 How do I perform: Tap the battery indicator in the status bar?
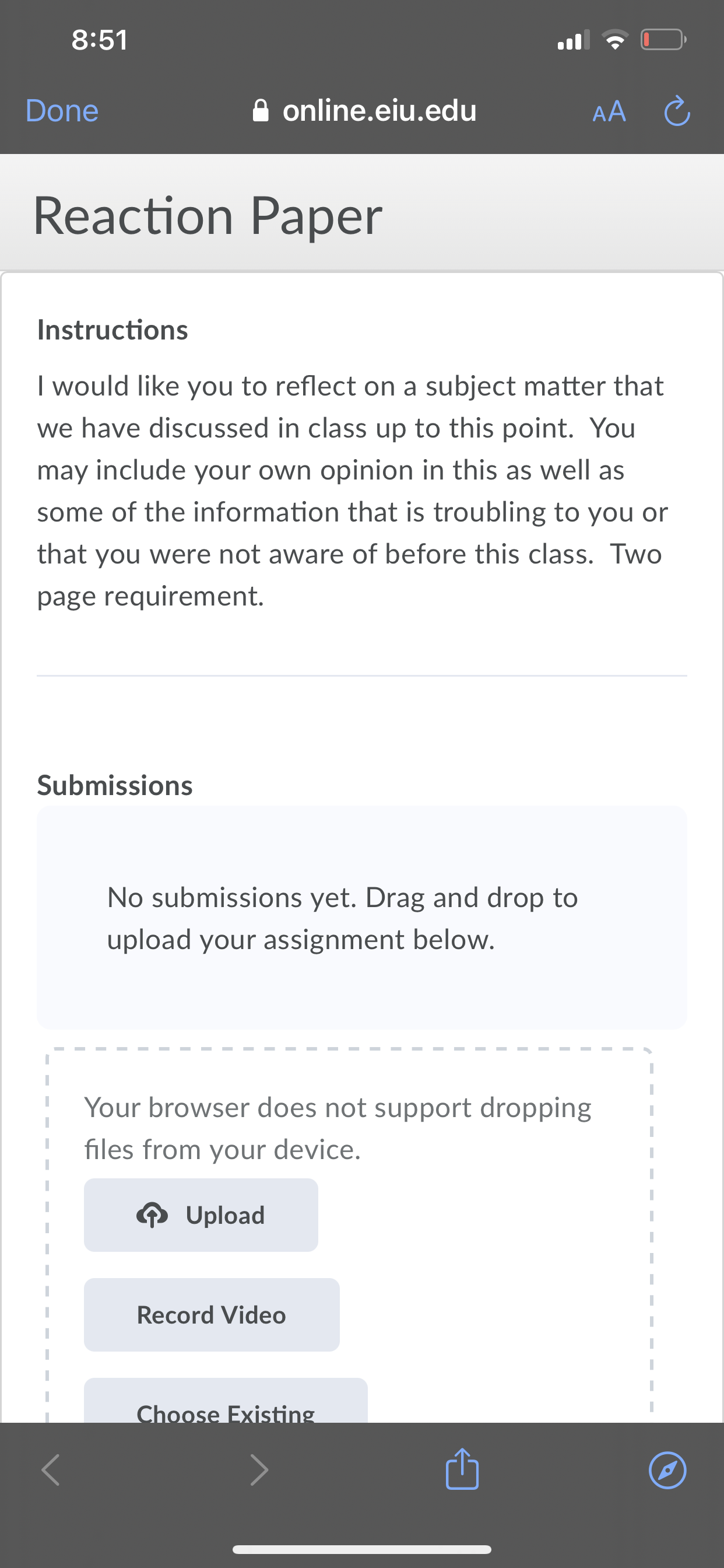point(663,40)
